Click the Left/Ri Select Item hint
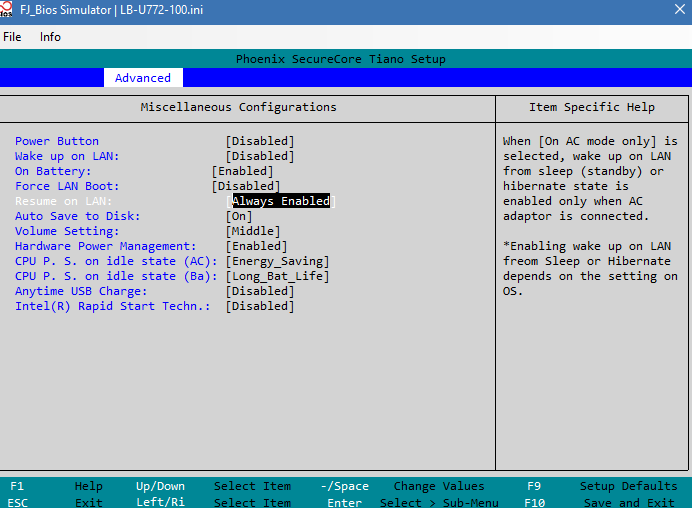The image size is (692, 508). (214, 503)
